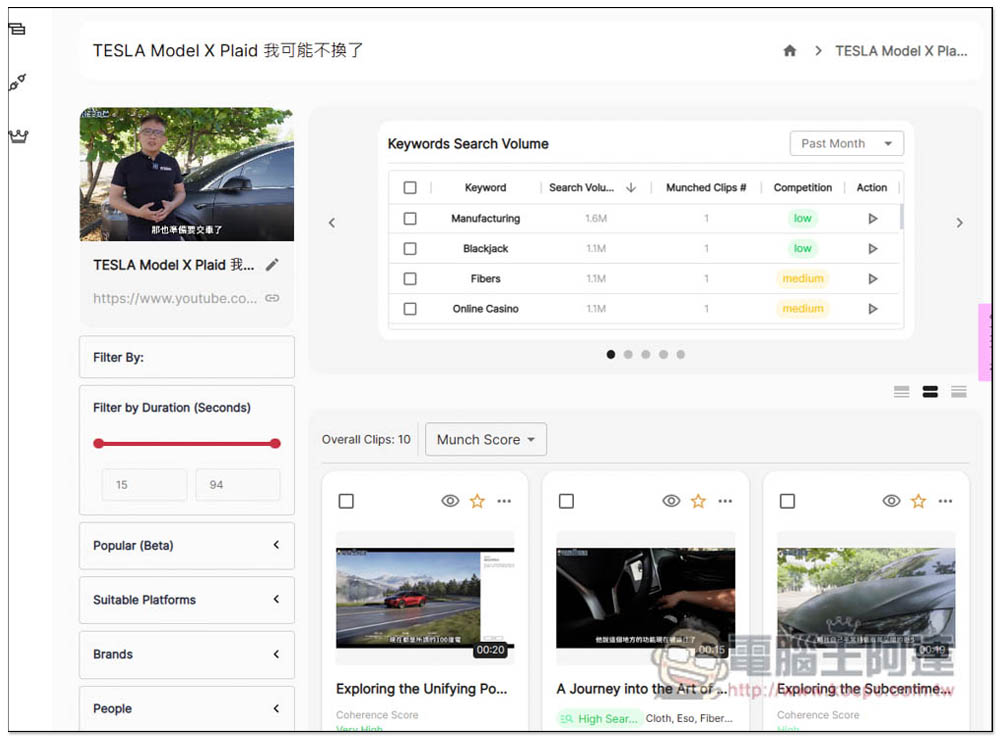Open the Munch Score sort dropdown

485,439
